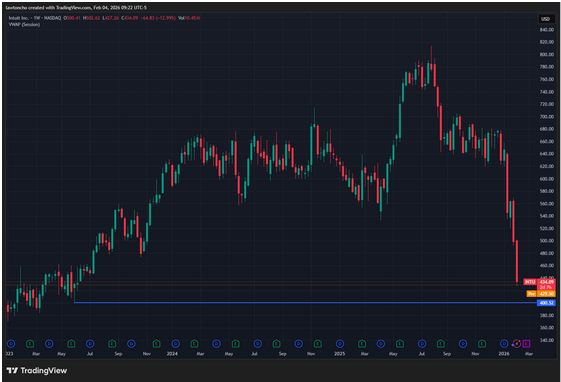Viewport: 561px width, 382px height.
Task: Select the dividend marker at 2025 start
Action: [340, 344]
